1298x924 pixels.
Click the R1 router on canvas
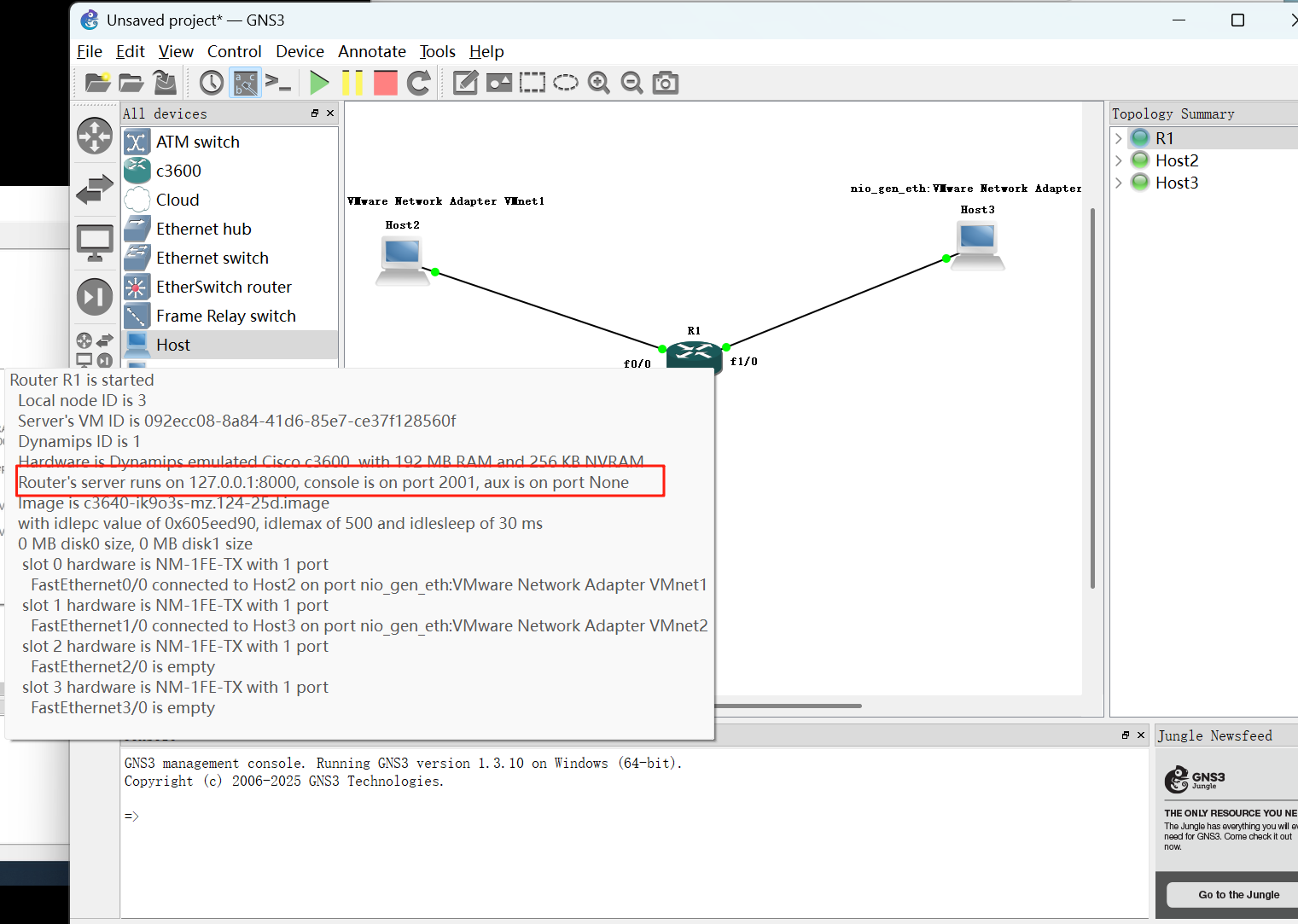pos(694,353)
